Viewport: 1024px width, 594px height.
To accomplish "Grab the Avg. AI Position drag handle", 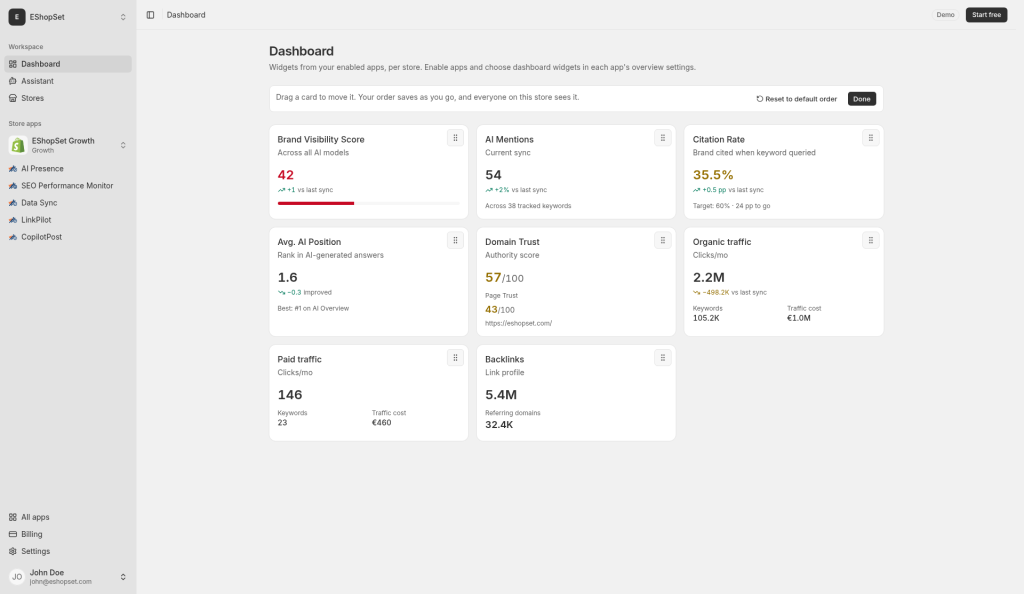I will click(x=455, y=240).
